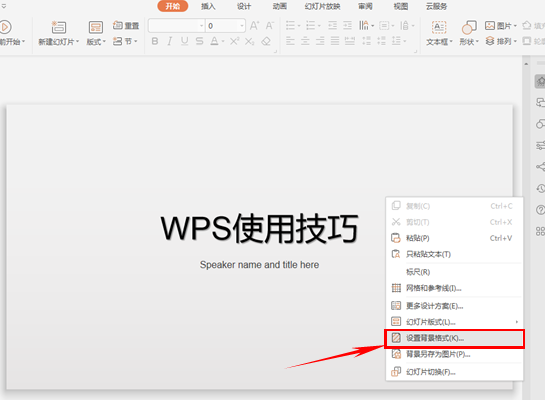Switch to the Insert (插入) tab
545x400 pixels.
tap(208, 6)
